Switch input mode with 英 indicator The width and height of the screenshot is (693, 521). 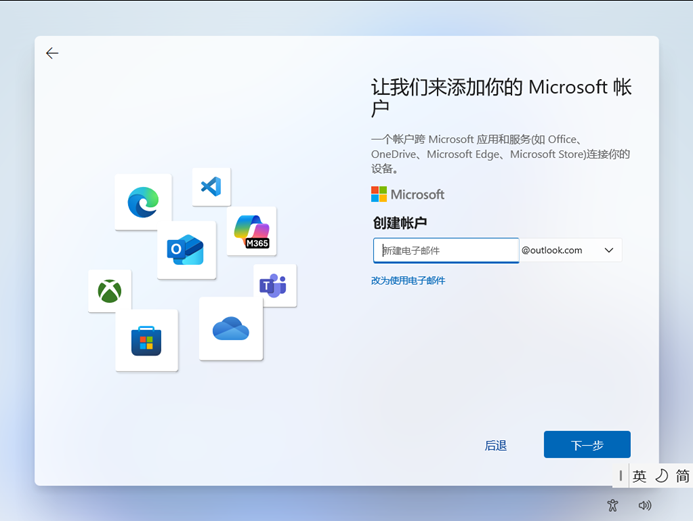click(x=639, y=476)
